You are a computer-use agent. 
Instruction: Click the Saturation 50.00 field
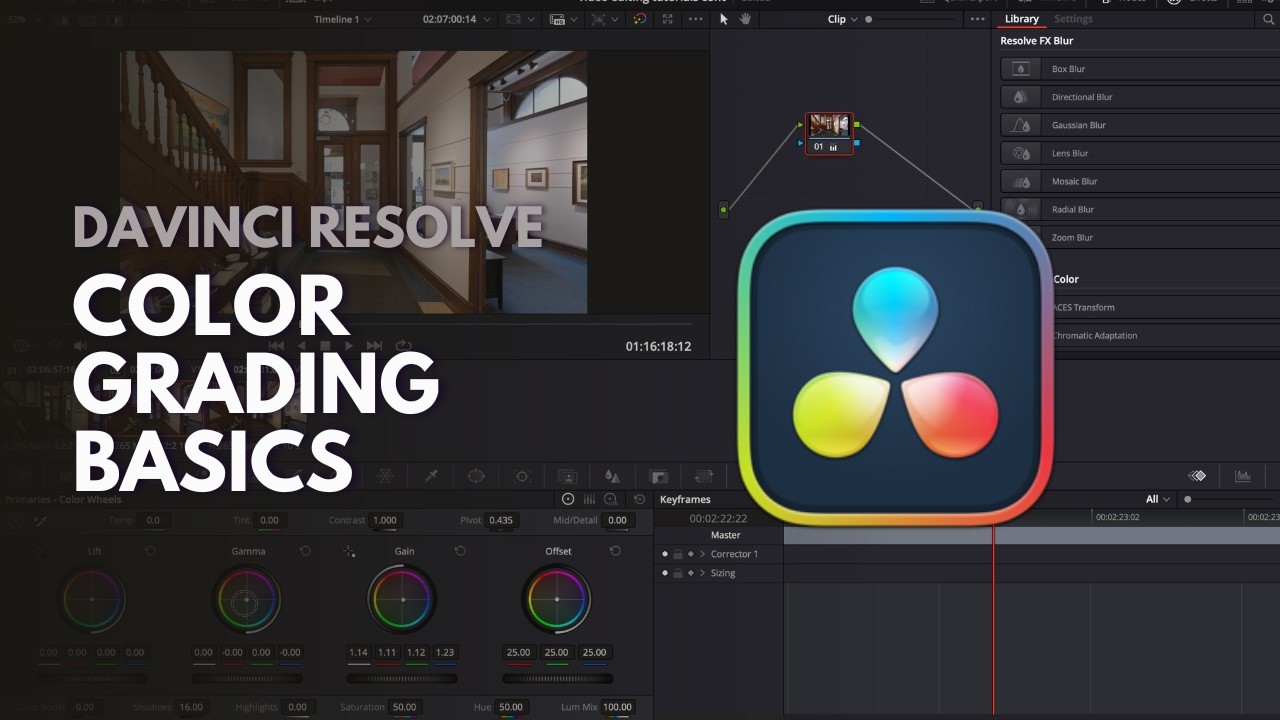click(x=404, y=707)
